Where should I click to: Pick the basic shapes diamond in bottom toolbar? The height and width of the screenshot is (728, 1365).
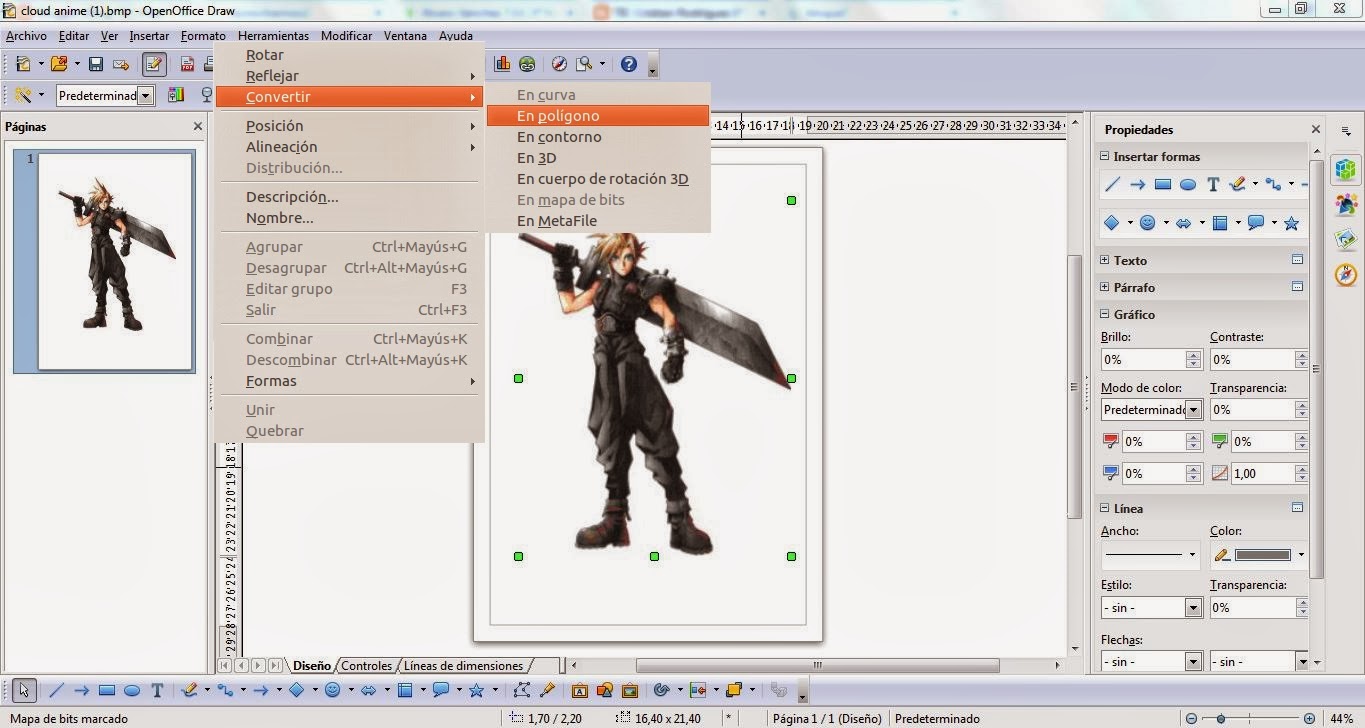click(x=296, y=690)
